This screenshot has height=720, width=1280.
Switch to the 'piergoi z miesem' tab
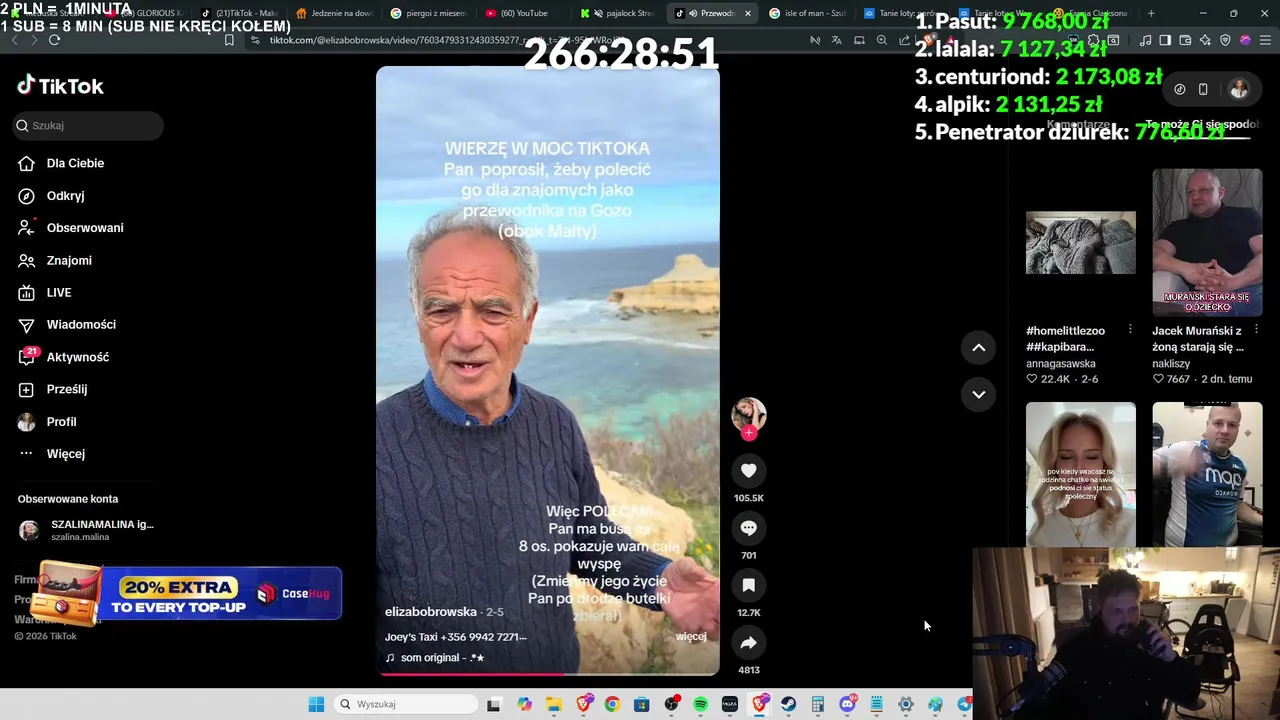pyautogui.click(x=428, y=13)
